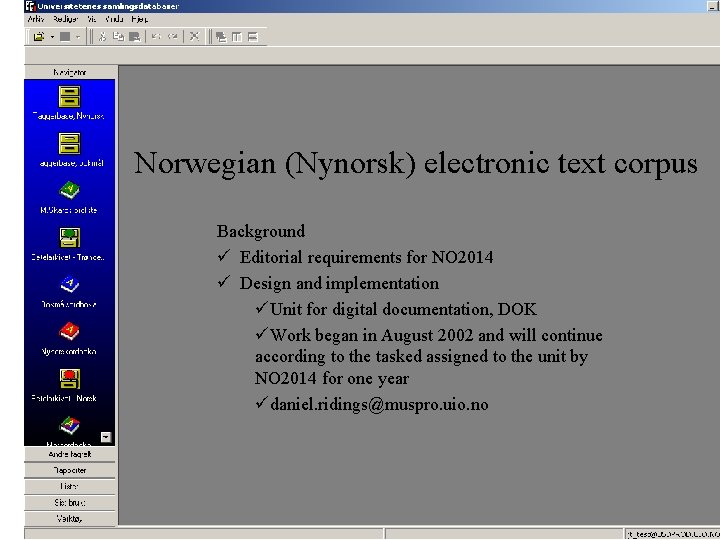Open the Vindu menu

coord(114,19)
